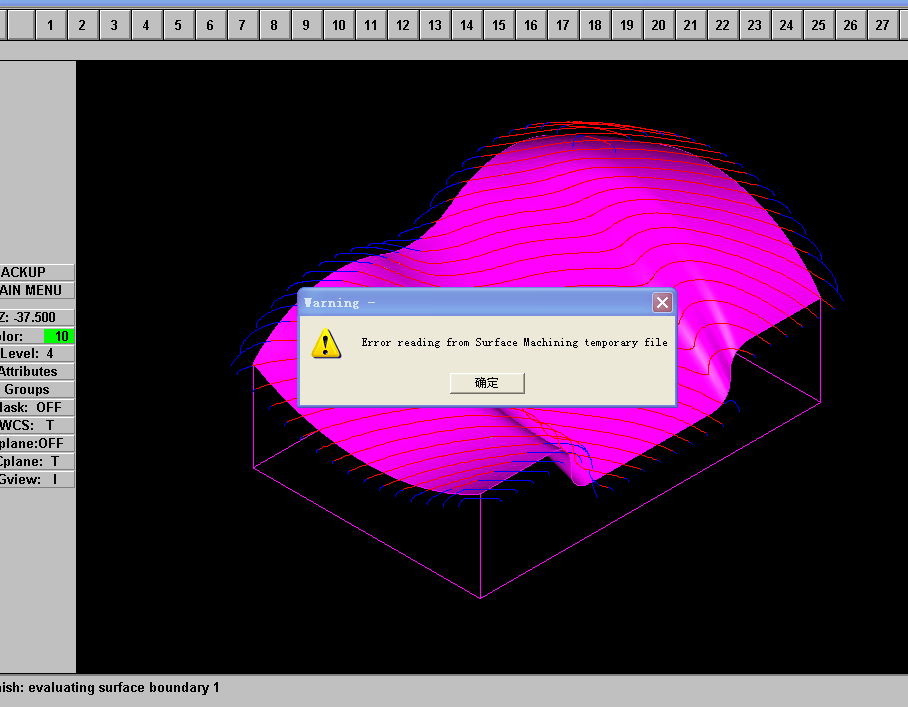The width and height of the screenshot is (908, 707).
Task: Select level button 23 in the top bar
Action: pyautogui.click(x=755, y=25)
